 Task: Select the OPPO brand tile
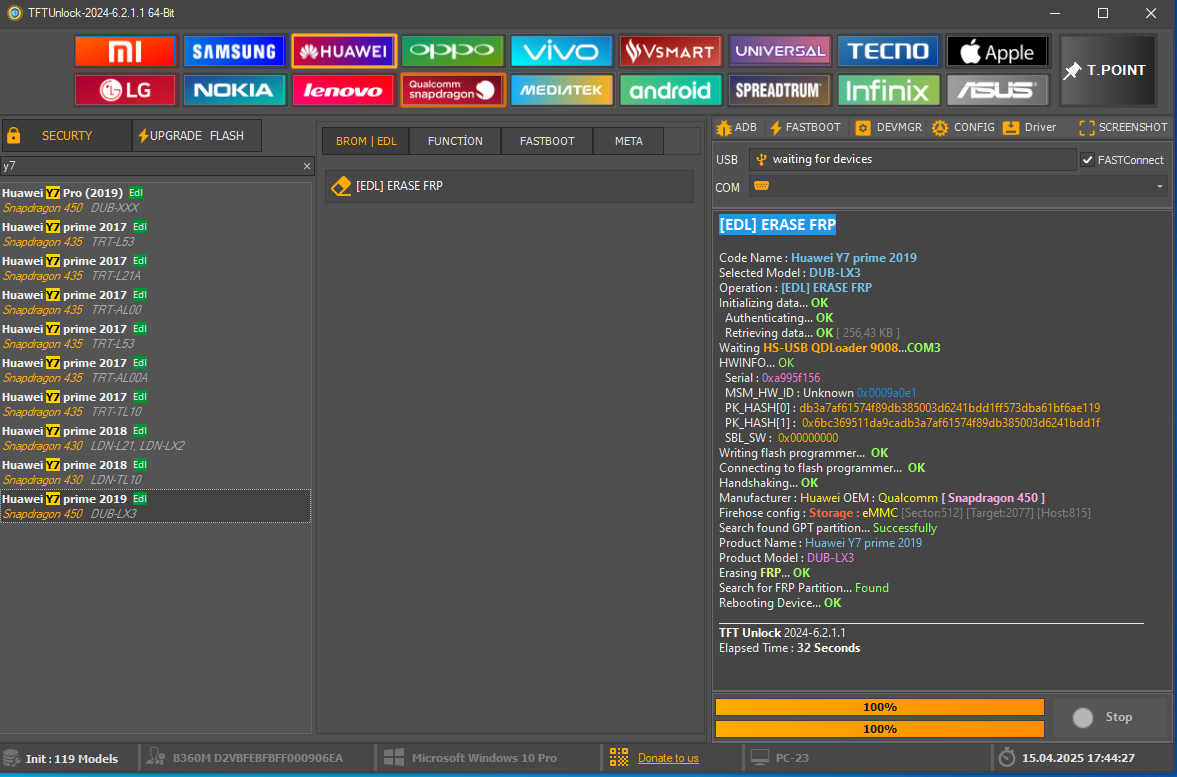point(453,51)
